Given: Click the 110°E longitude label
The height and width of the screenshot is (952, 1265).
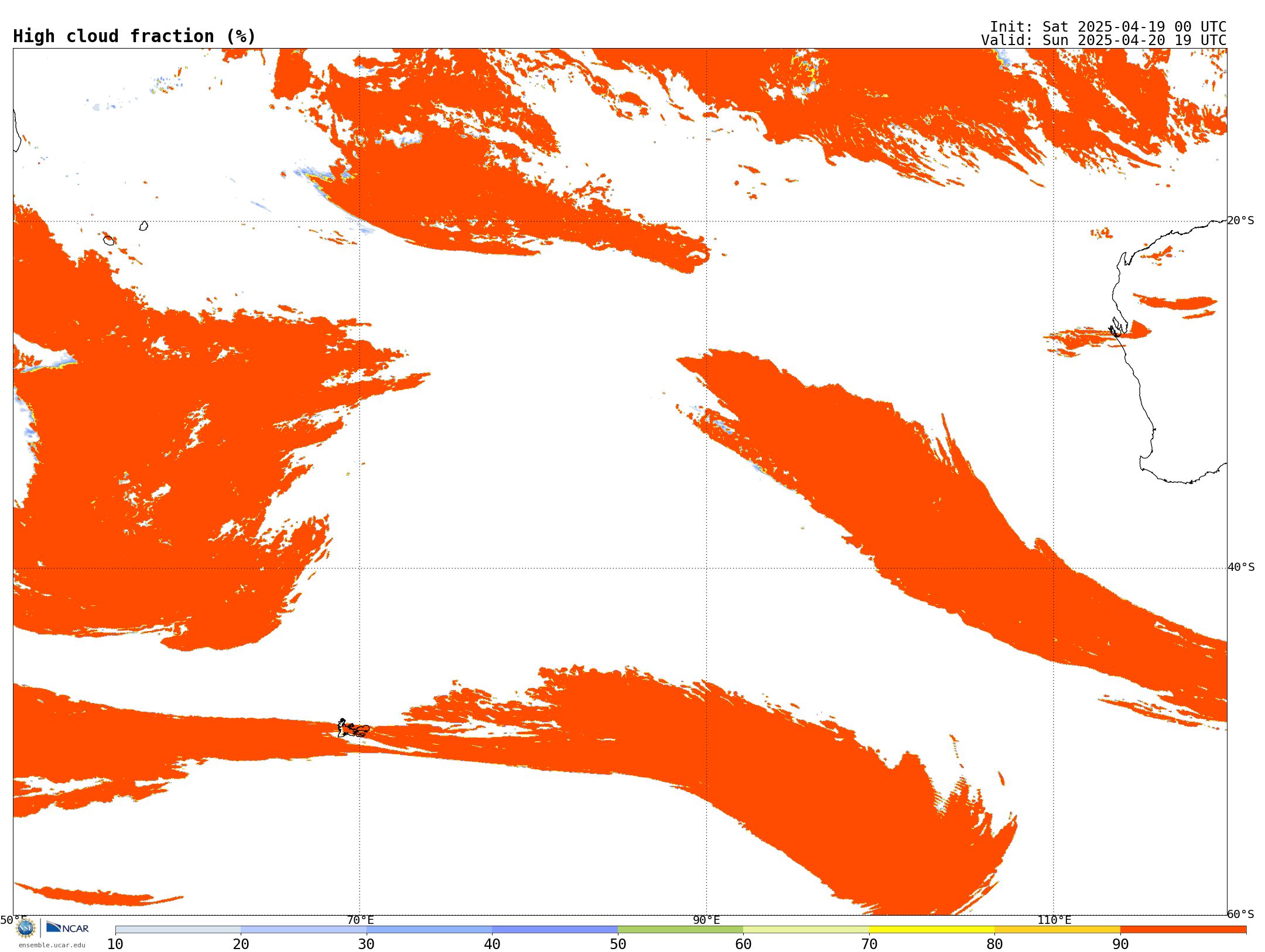Looking at the screenshot, I should click(x=1054, y=920).
